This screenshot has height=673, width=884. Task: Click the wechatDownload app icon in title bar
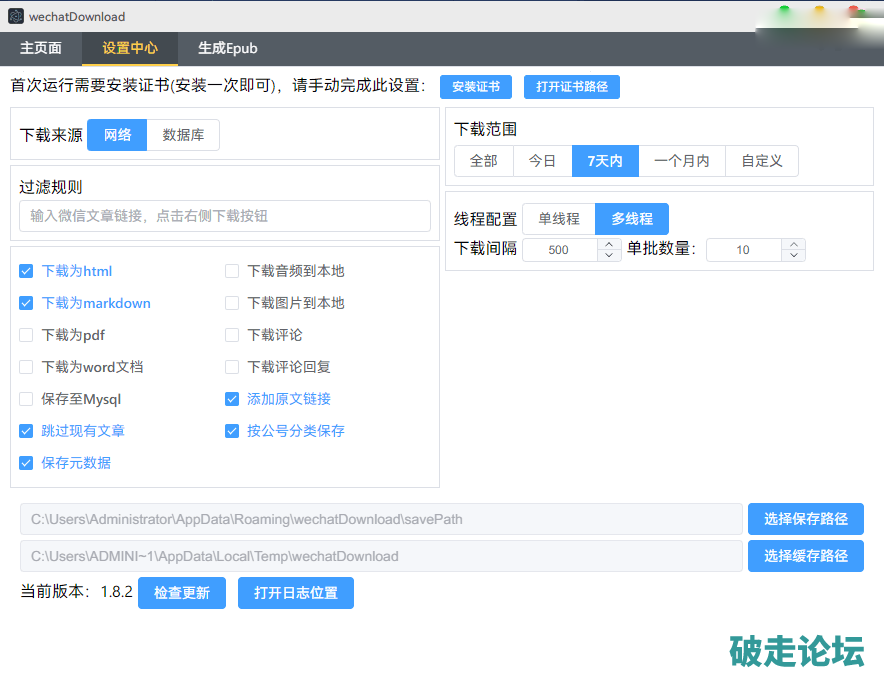[16, 16]
